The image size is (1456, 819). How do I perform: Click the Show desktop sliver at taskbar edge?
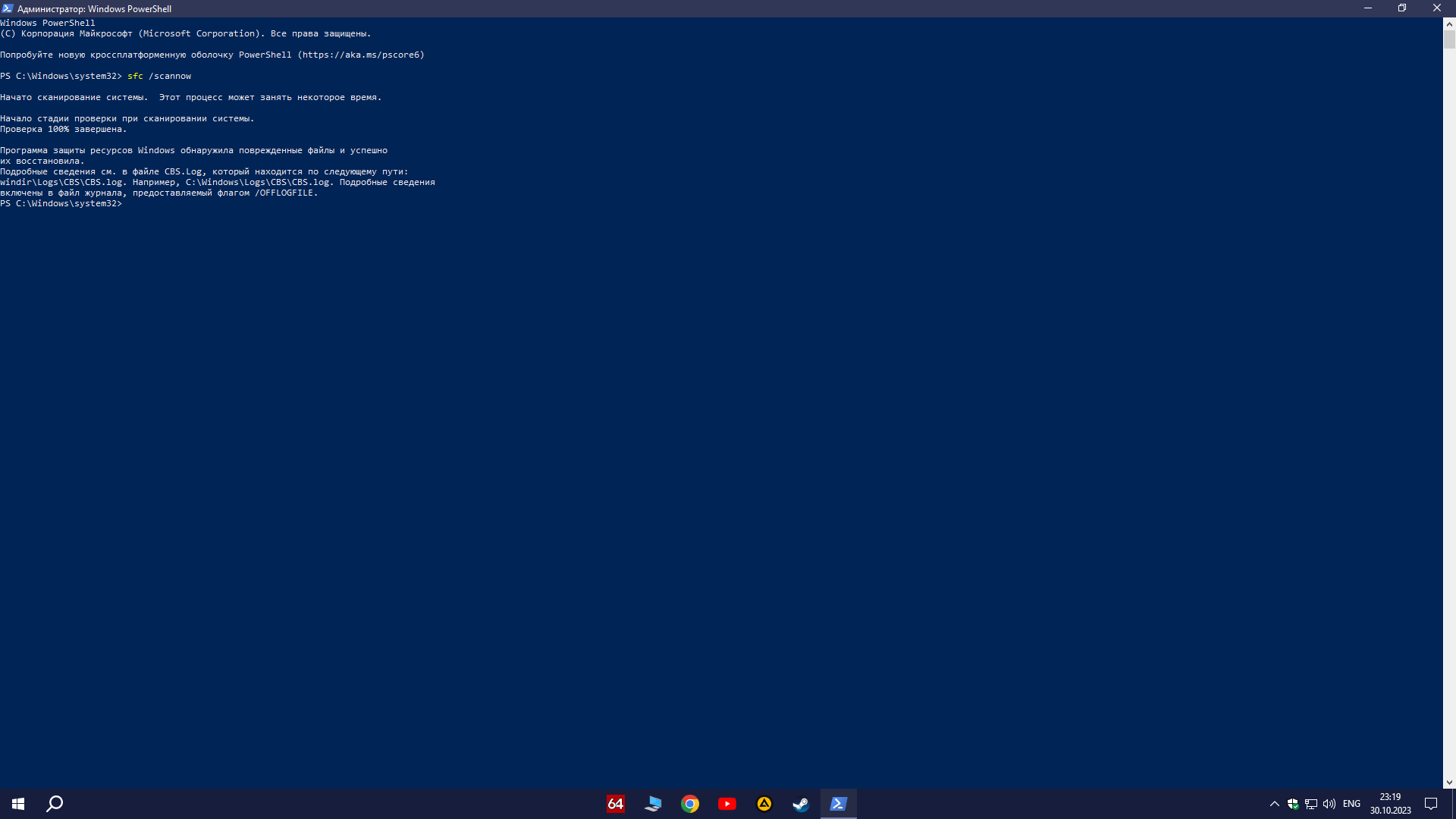pyautogui.click(x=1454, y=804)
